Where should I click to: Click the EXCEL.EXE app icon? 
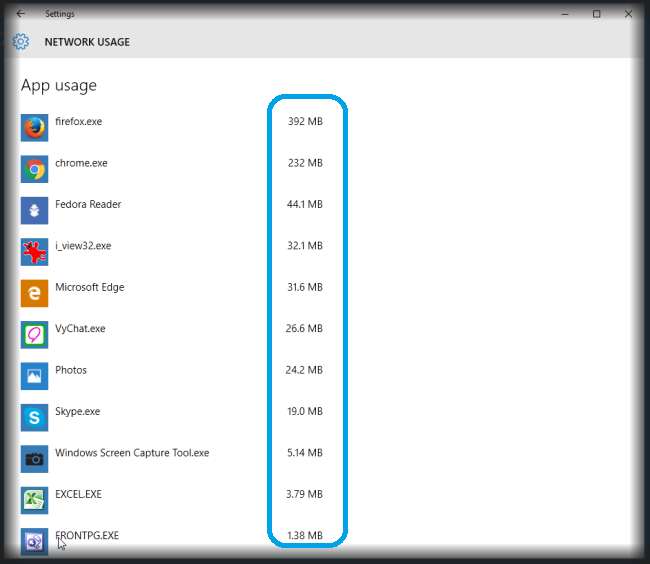click(x=34, y=501)
